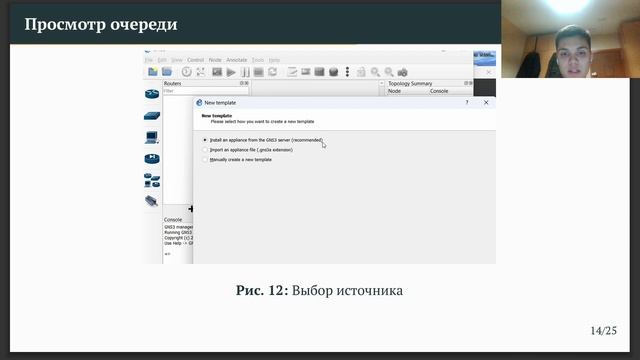The image size is (640, 360).
Task: Open the Annotate menu
Action: 237,60
